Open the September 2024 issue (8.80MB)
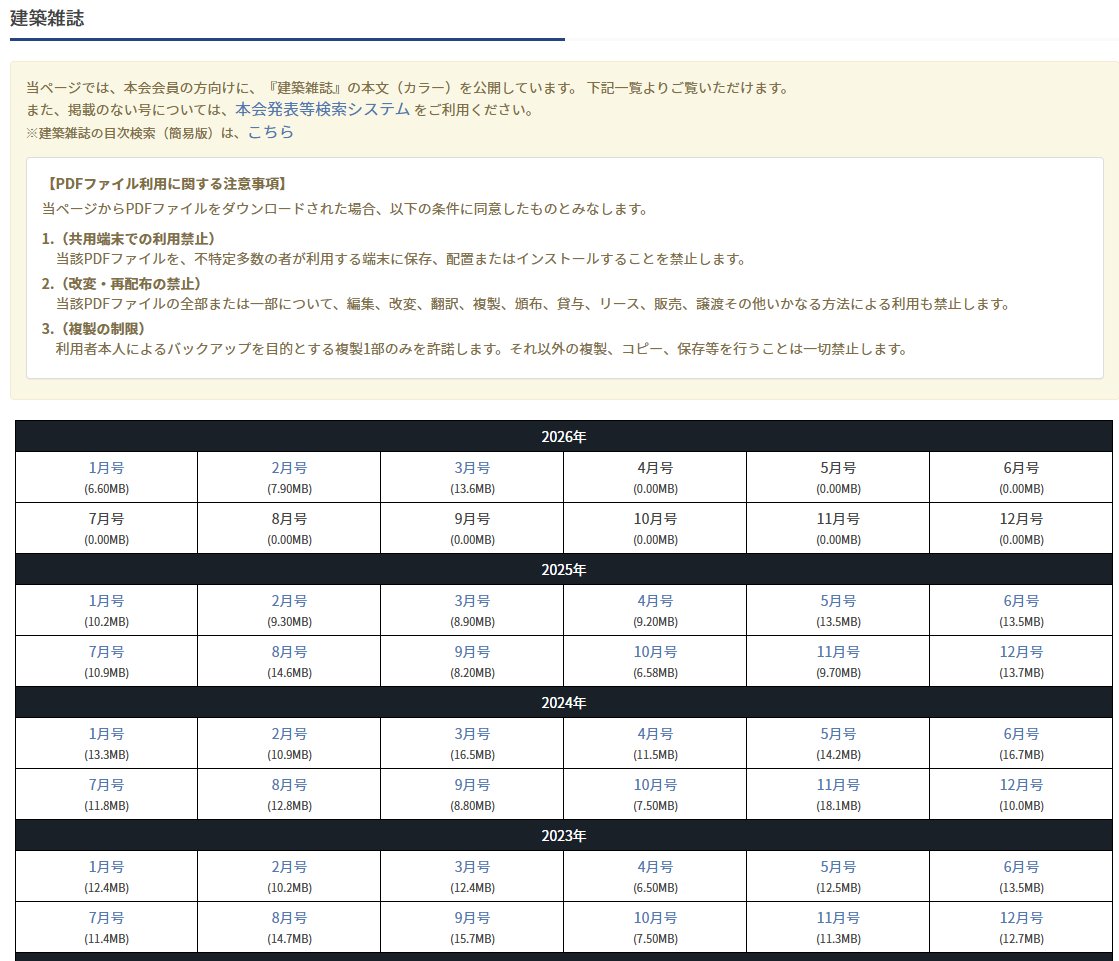 [x=470, y=784]
